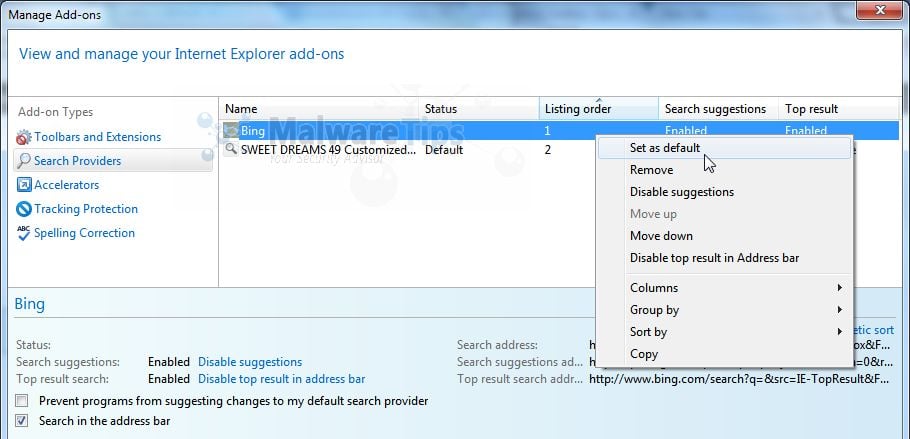The height and width of the screenshot is (439, 910).
Task: Click the Accelerators icon
Action: point(24,185)
